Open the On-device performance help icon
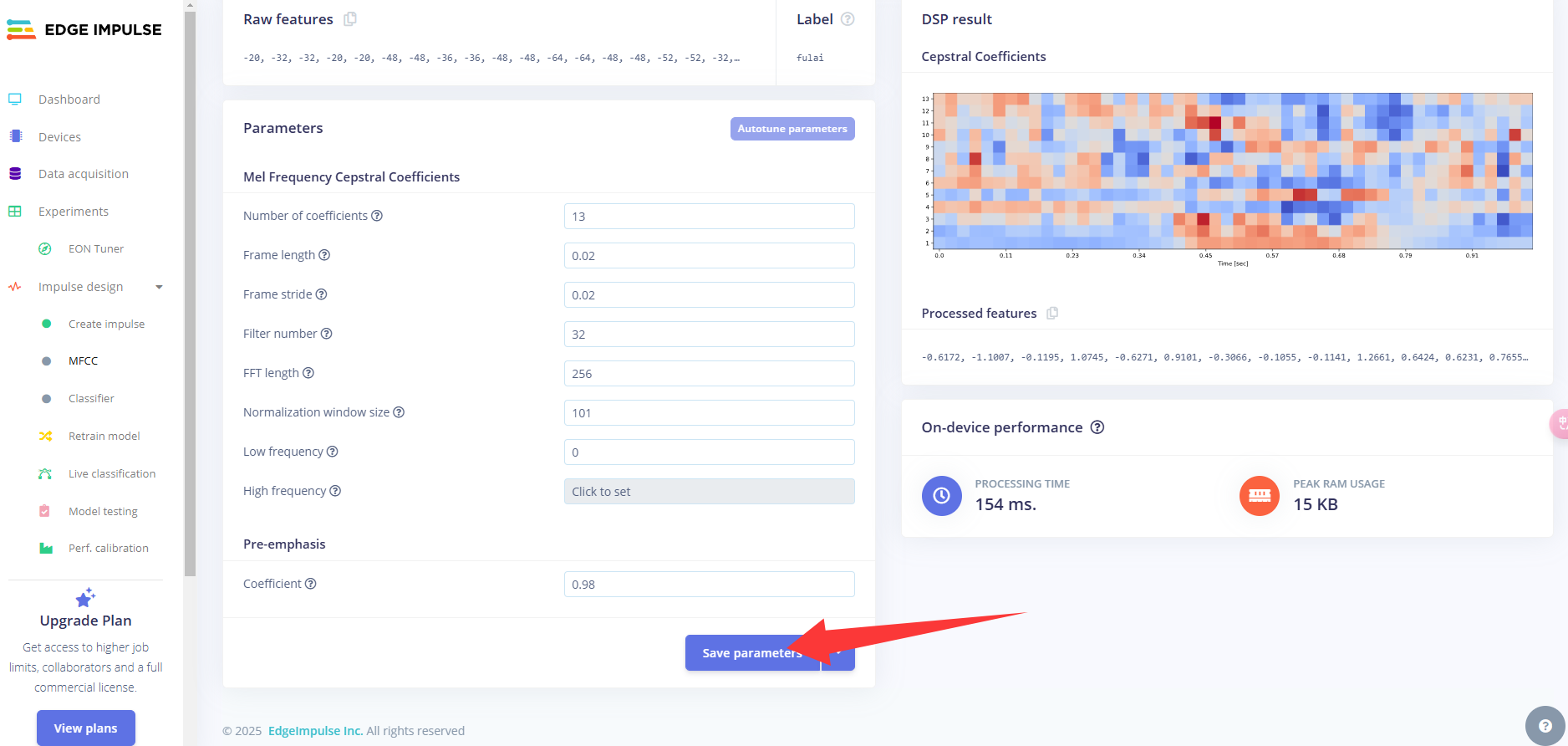This screenshot has width=1568, height=746. [x=1097, y=427]
